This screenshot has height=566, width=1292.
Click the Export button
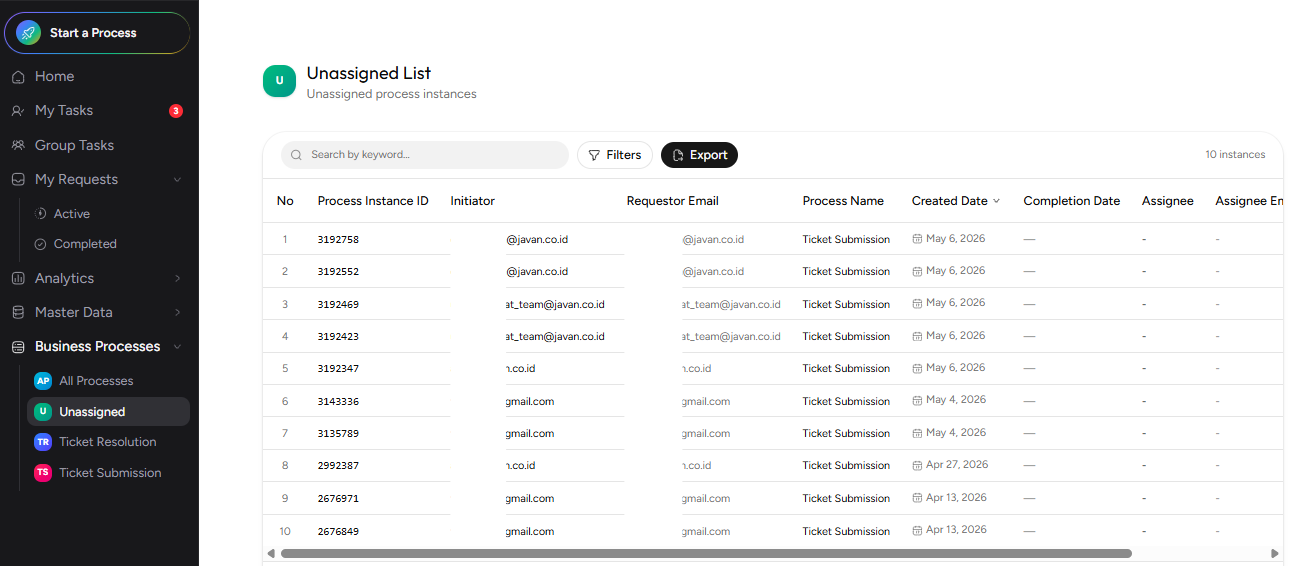[x=699, y=155]
